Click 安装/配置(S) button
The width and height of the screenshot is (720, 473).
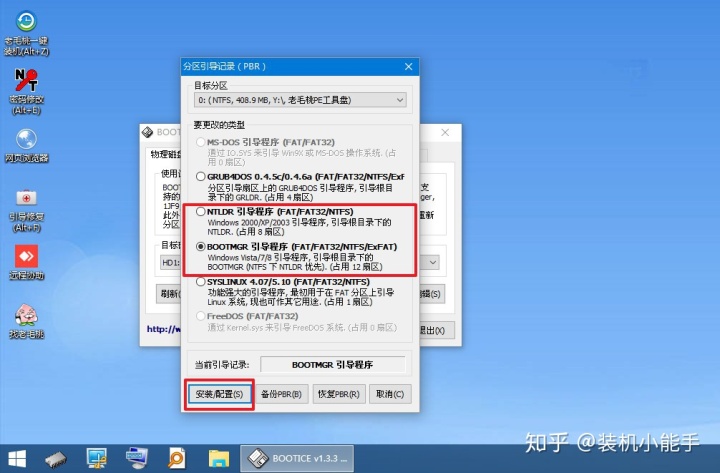219,394
